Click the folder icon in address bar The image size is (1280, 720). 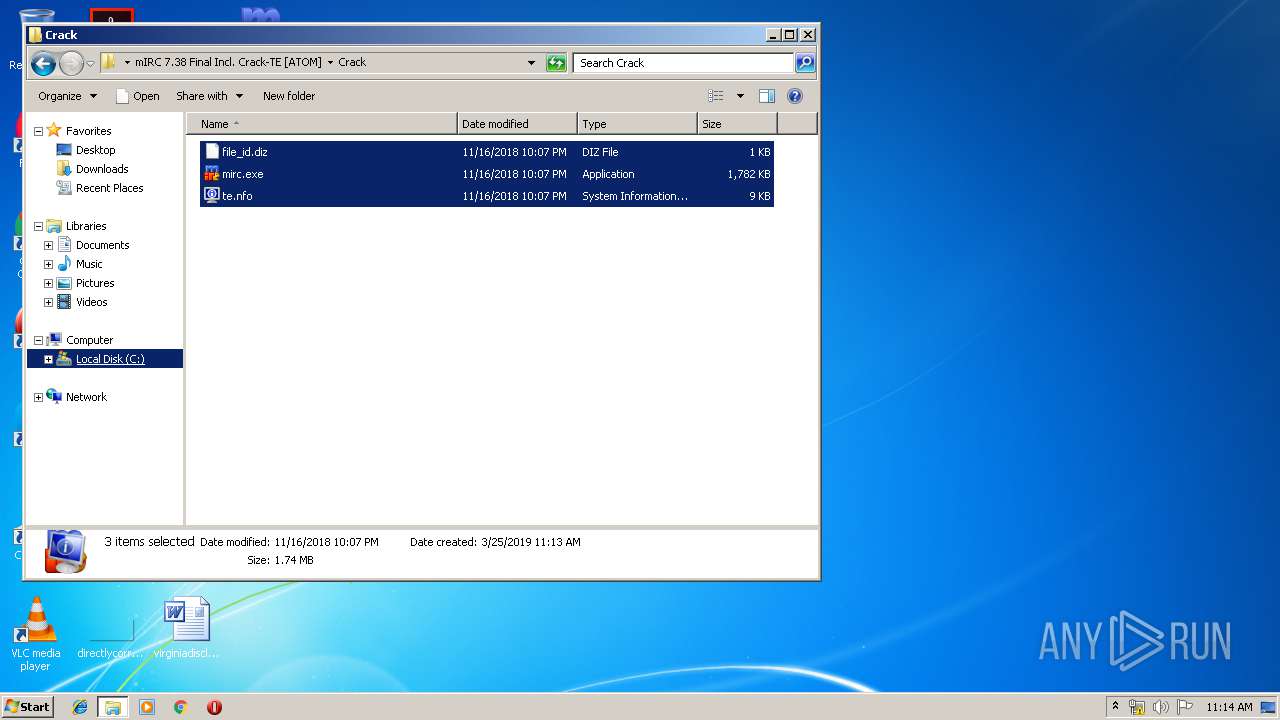110,62
